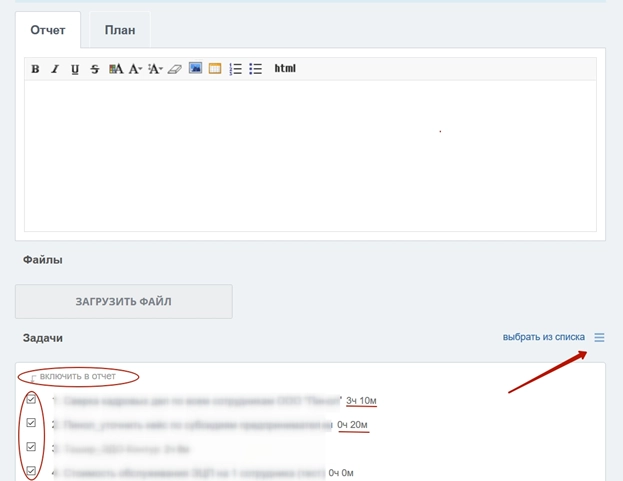
Task: Open the font size dropdown
Action: [135, 69]
